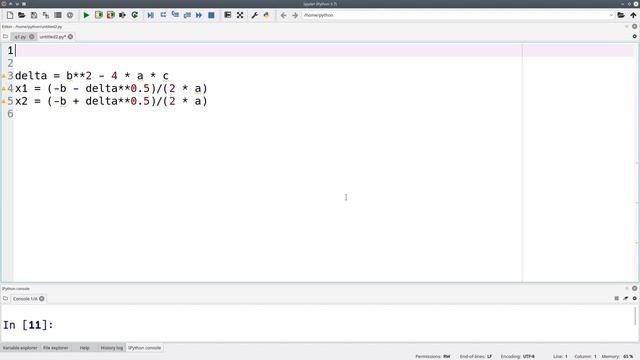This screenshot has height=360, width=640.
Task: Click the x1 formula line in the editor
Action: pos(111,89)
